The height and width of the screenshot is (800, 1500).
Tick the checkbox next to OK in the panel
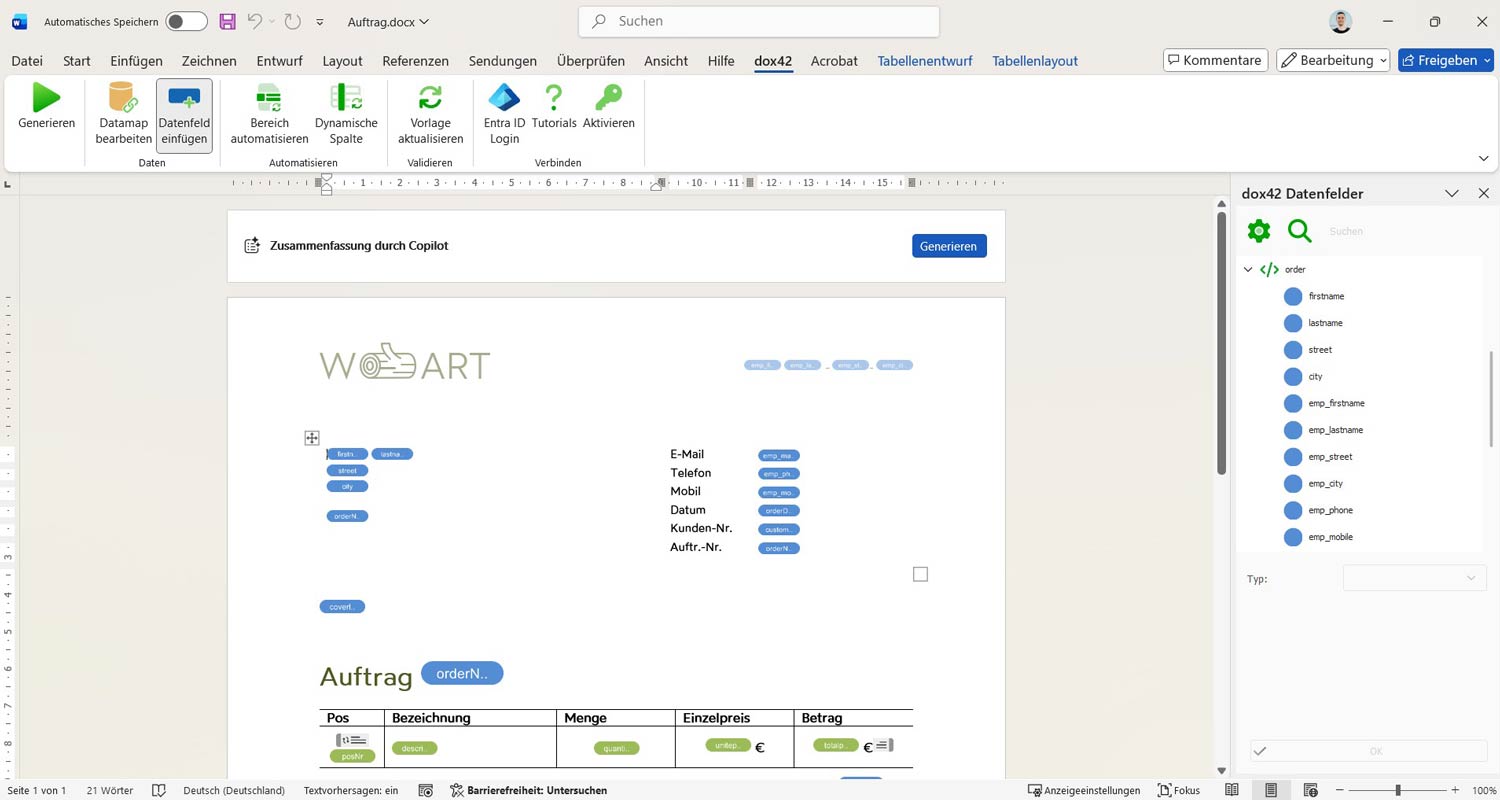(1261, 751)
